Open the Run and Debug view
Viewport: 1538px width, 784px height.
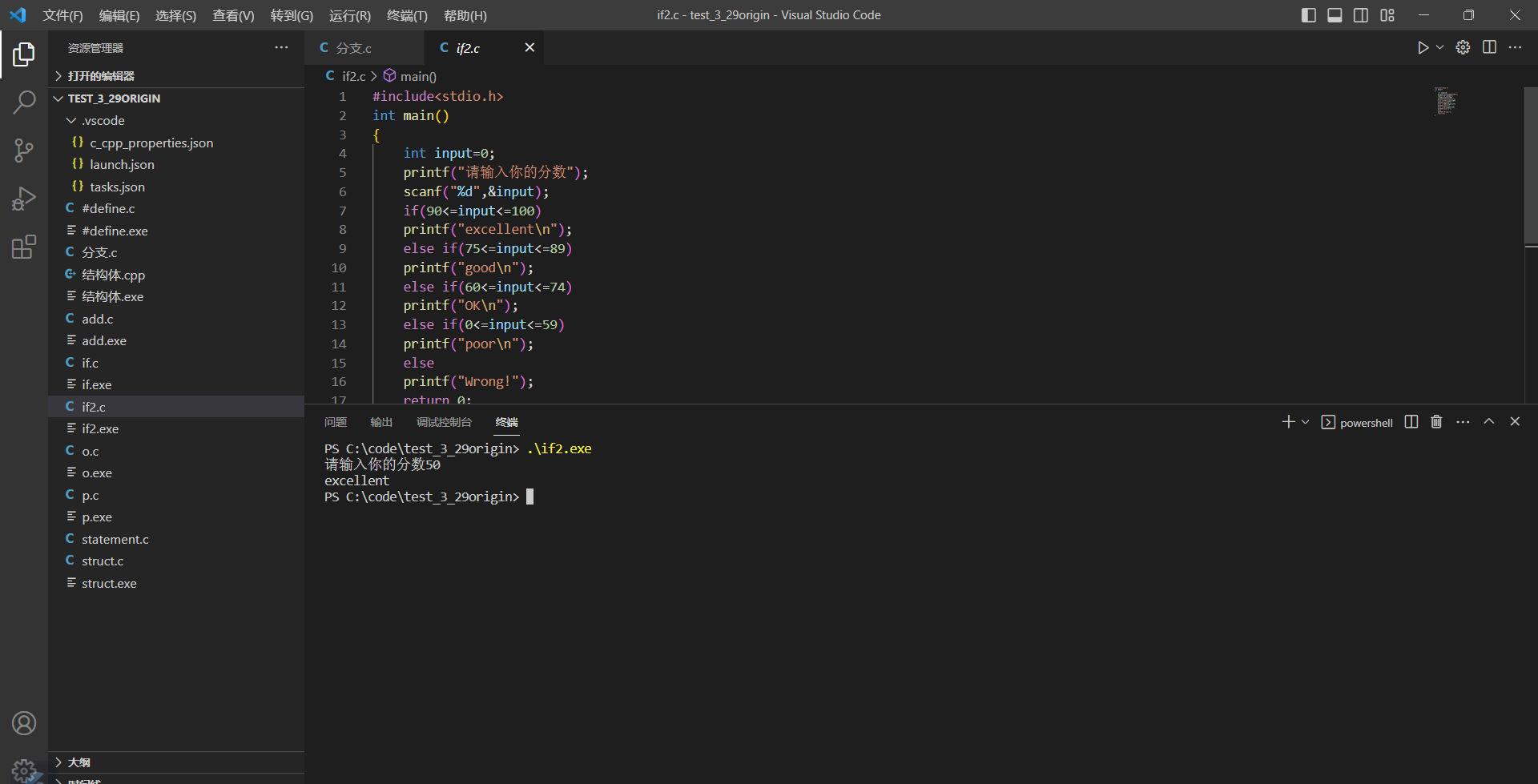tap(24, 199)
